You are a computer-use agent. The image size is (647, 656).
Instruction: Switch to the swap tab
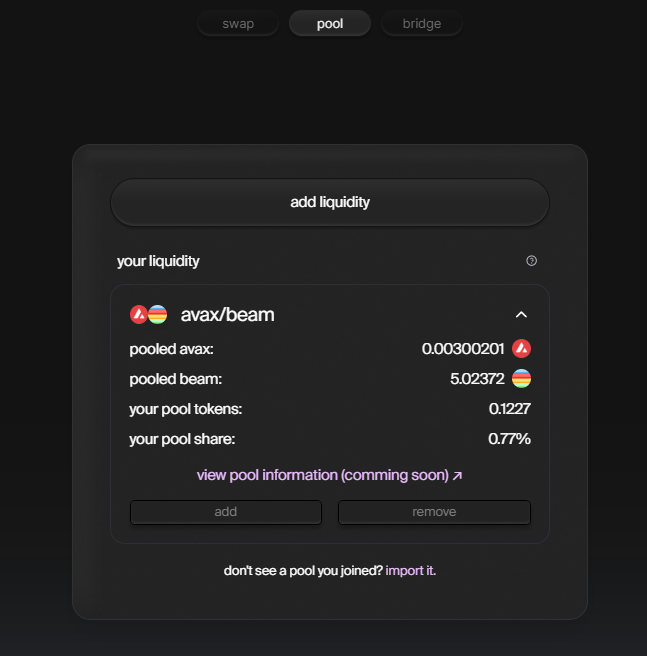click(238, 23)
